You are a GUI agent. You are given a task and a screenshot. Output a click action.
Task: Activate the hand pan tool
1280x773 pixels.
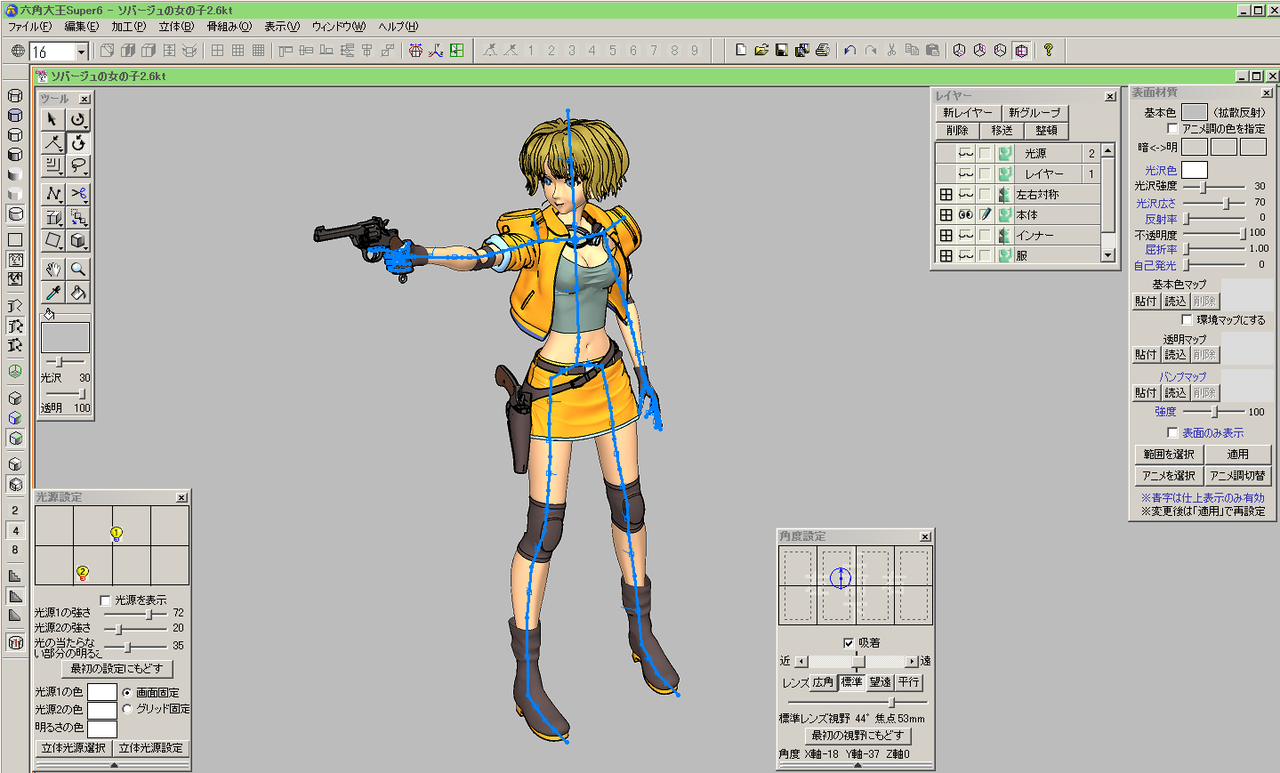(x=54, y=269)
